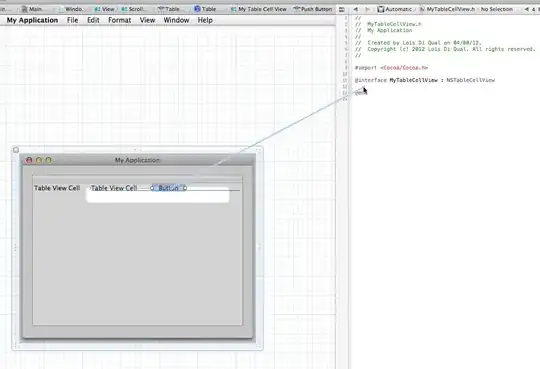Open the Format menu in designed menu bar
540x369 pixels.
120,20
